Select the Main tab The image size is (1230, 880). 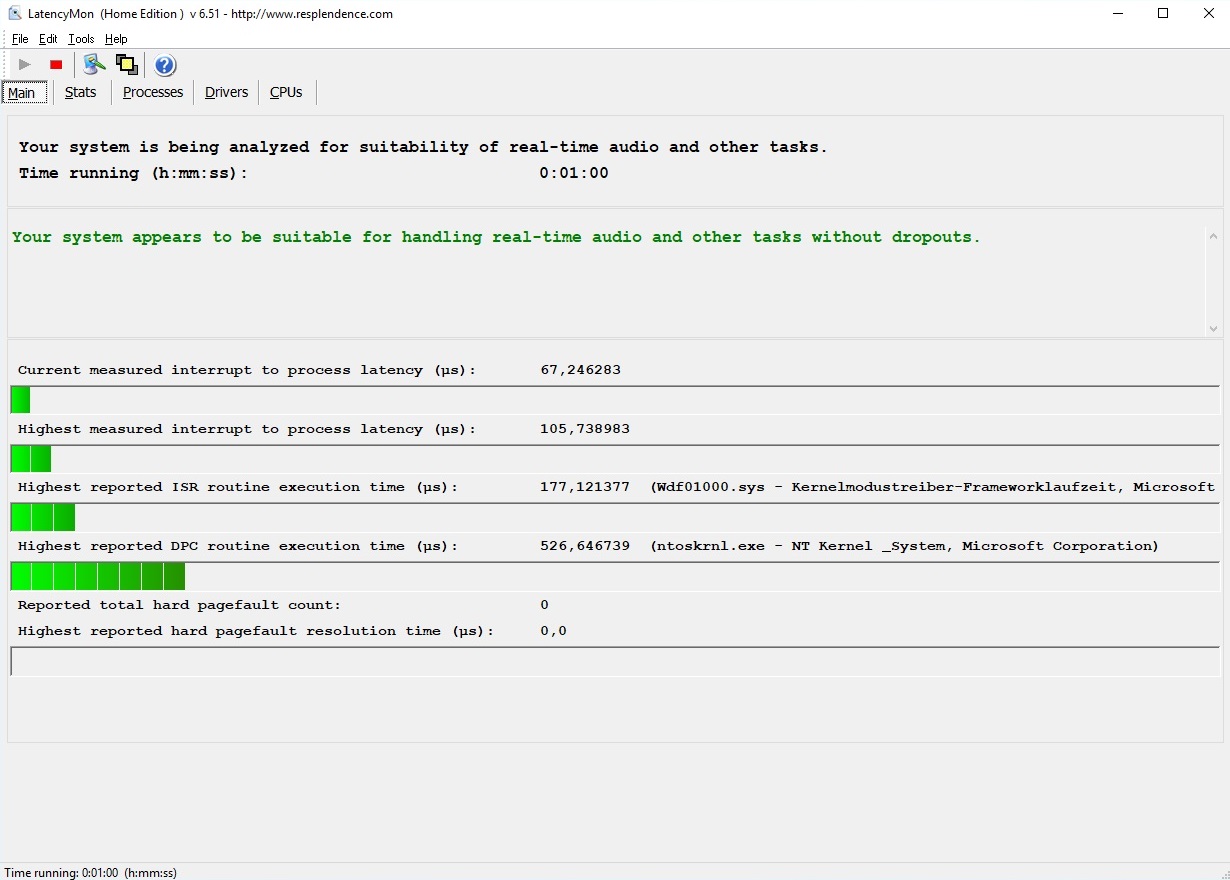(22, 93)
